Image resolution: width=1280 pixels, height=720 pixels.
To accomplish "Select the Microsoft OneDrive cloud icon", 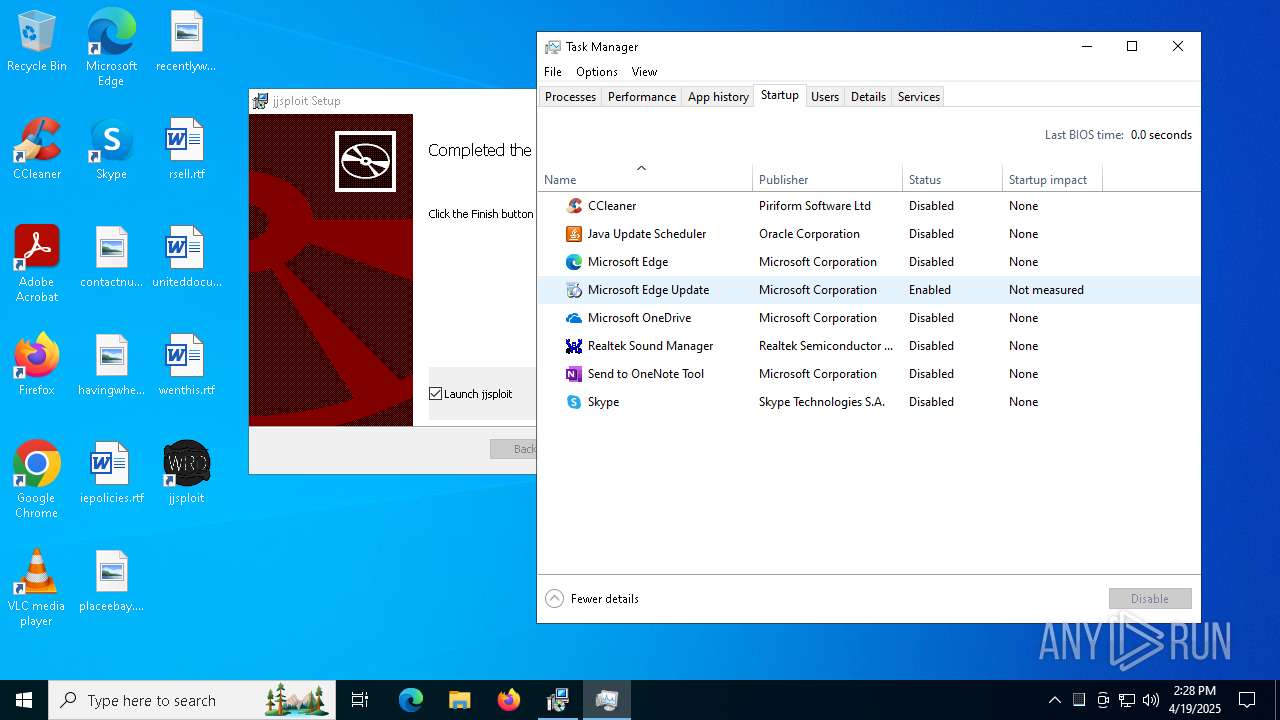I will [574, 318].
